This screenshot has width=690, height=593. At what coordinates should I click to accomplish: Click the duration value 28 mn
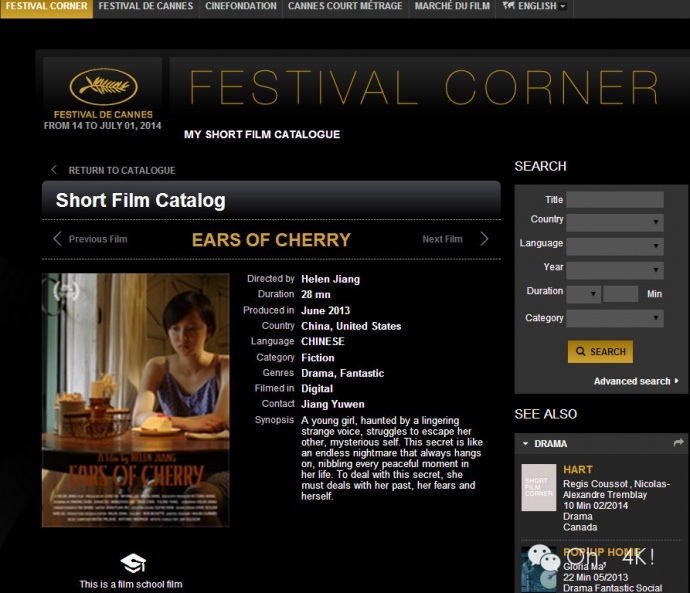coord(316,294)
